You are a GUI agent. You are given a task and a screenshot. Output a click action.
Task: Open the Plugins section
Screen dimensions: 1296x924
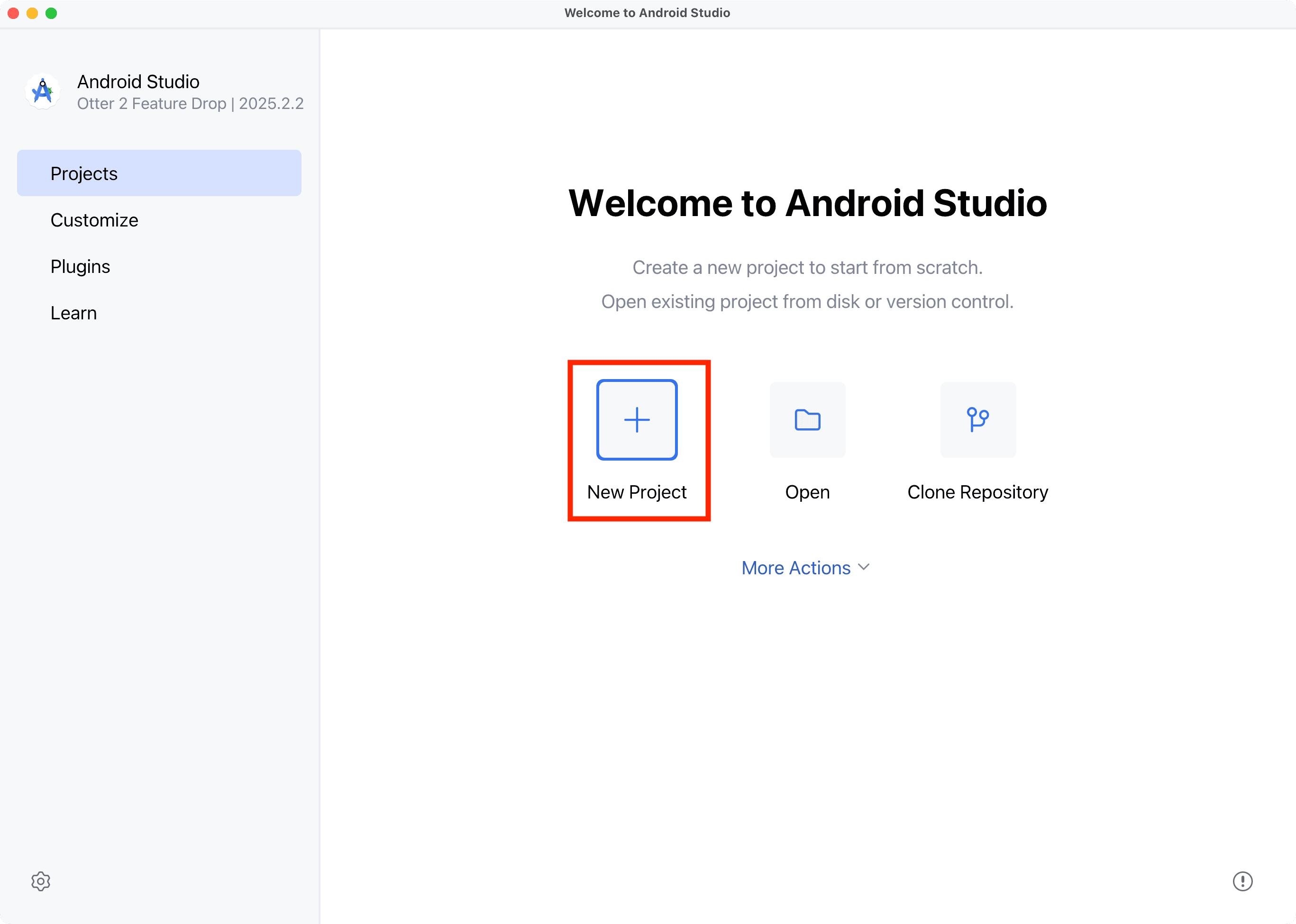[80, 267]
